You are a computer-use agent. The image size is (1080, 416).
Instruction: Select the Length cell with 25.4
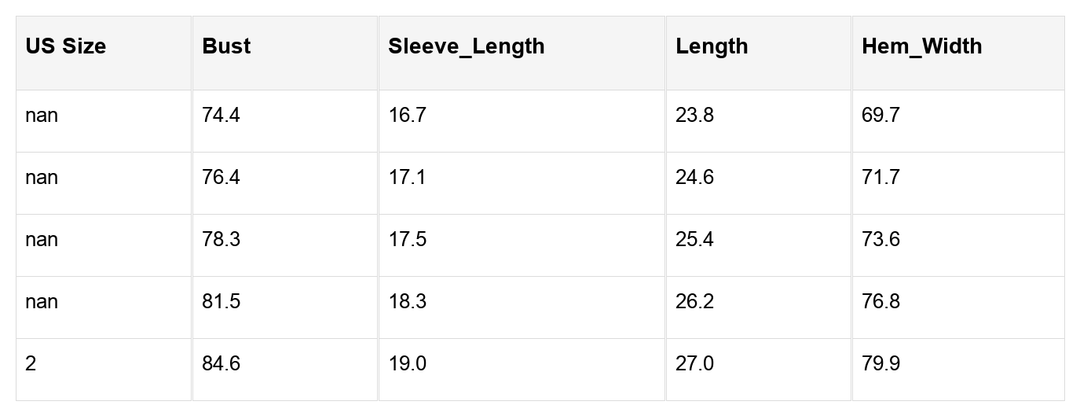click(x=694, y=240)
